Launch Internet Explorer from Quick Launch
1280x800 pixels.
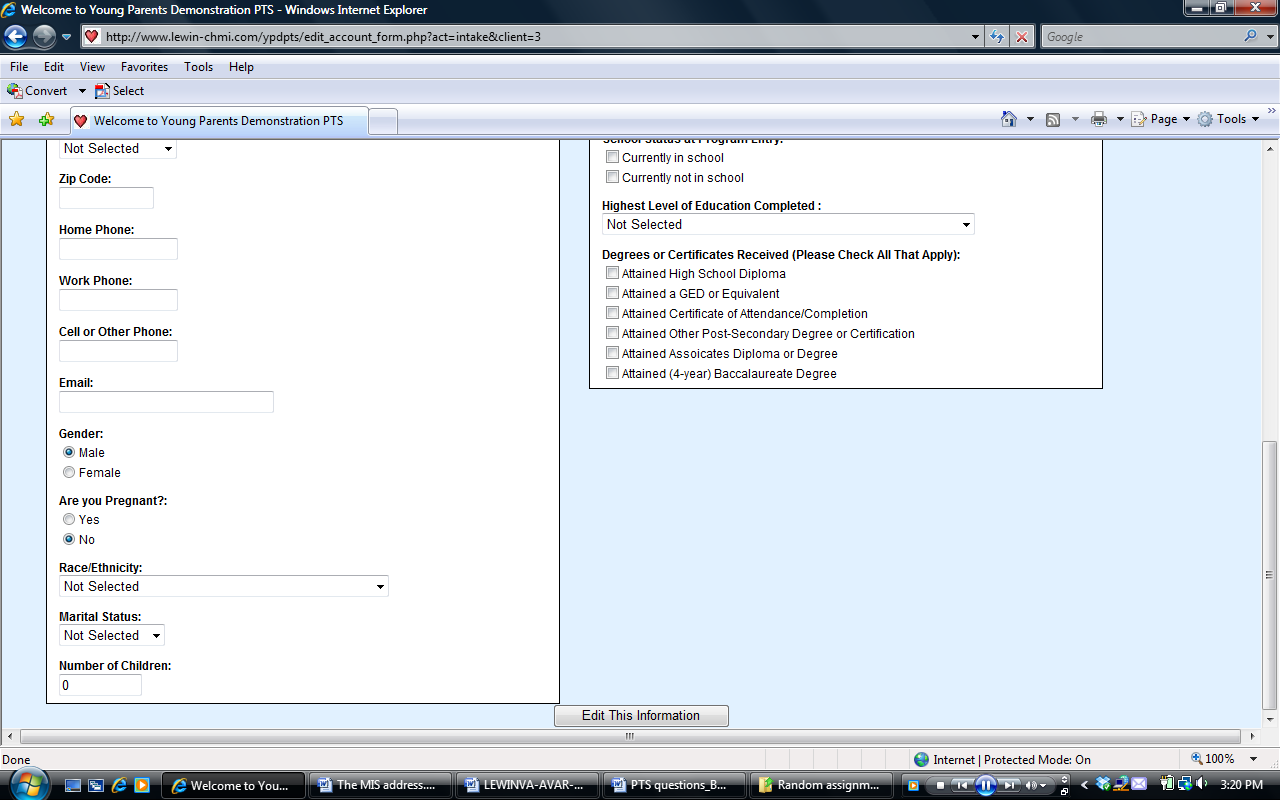click(x=119, y=785)
